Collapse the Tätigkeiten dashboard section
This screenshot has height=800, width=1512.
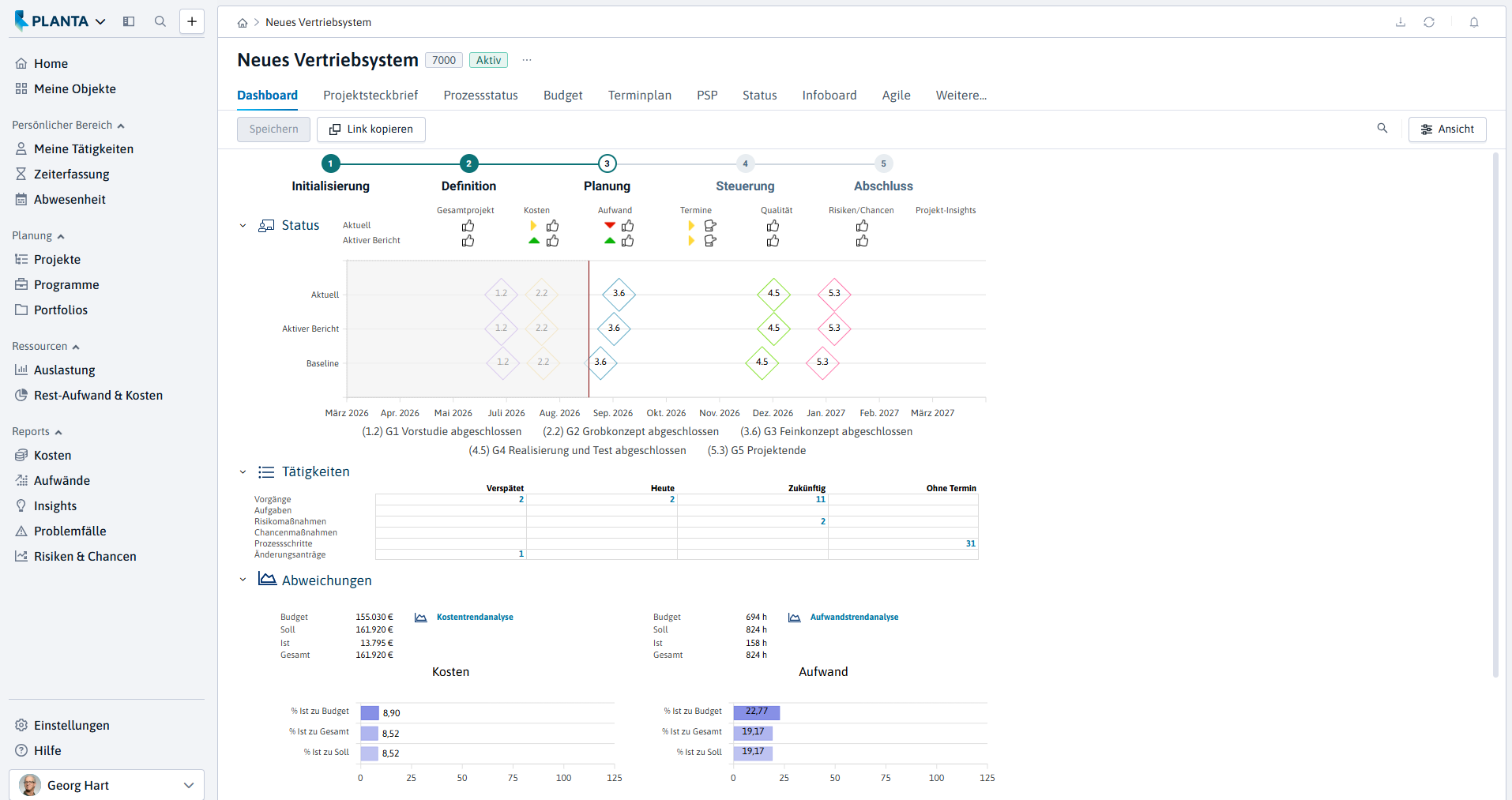[x=243, y=472]
